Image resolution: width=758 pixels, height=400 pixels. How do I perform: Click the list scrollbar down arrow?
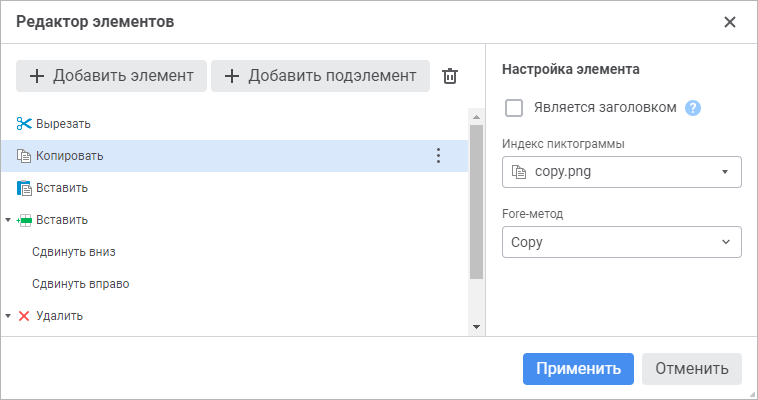tap(476, 327)
